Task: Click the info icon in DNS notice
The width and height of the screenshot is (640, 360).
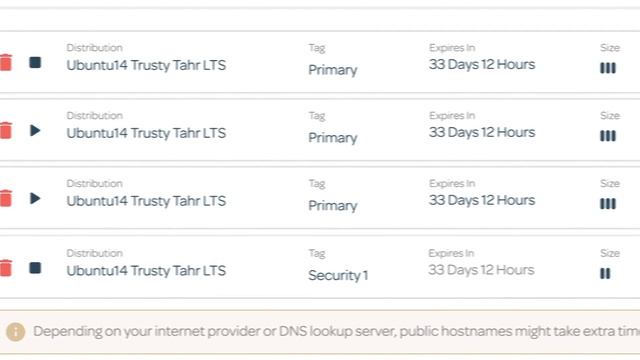Action: pos(16,332)
